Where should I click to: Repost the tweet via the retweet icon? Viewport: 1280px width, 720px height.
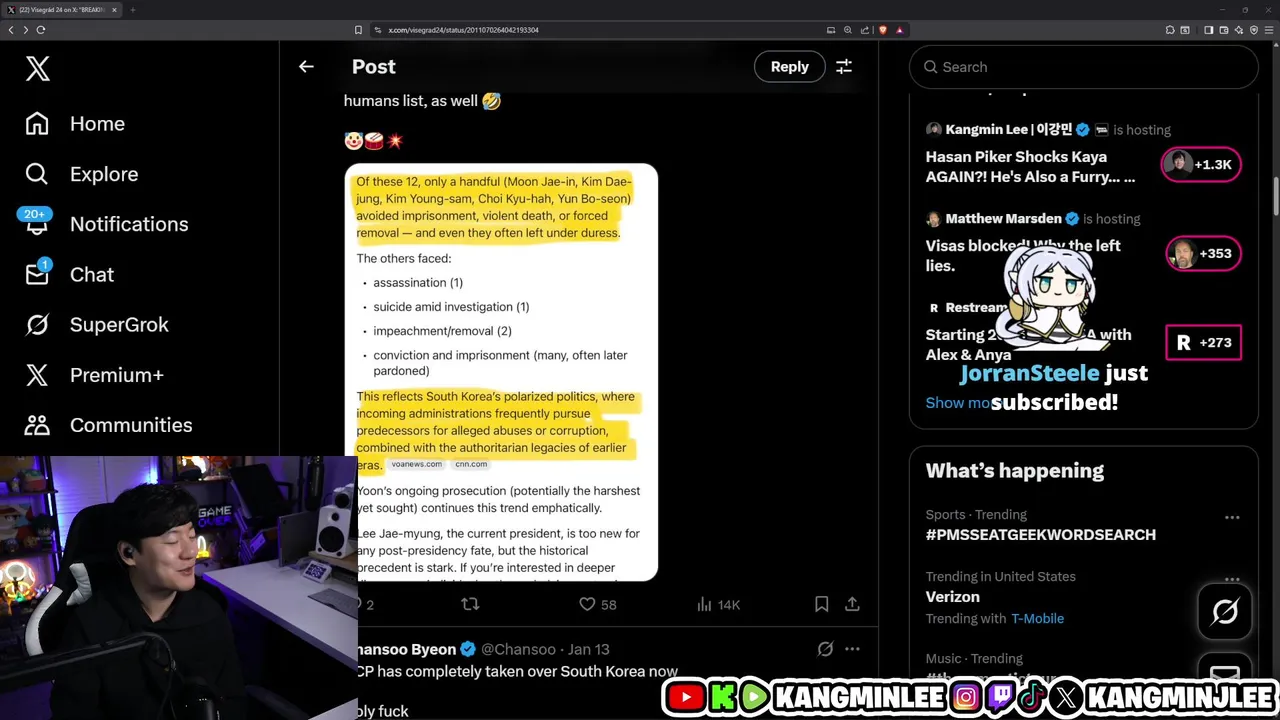coord(470,604)
